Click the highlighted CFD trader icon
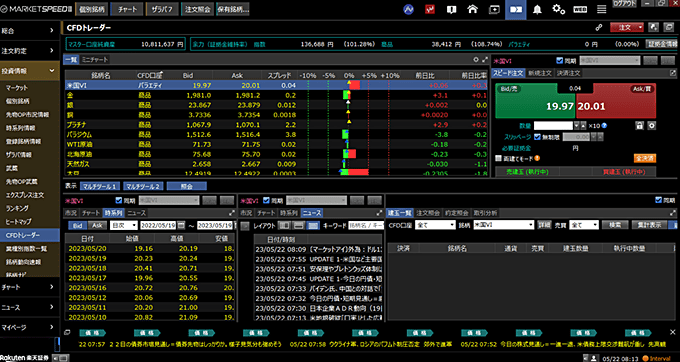 [516, 10]
